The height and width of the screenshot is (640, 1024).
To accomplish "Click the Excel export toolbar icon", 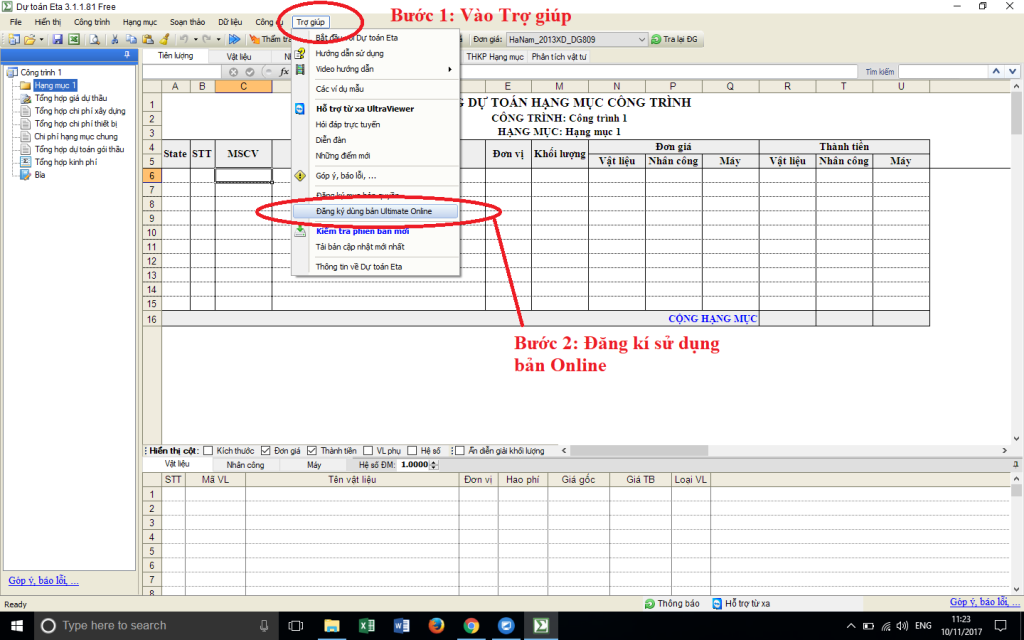I will [x=73, y=39].
